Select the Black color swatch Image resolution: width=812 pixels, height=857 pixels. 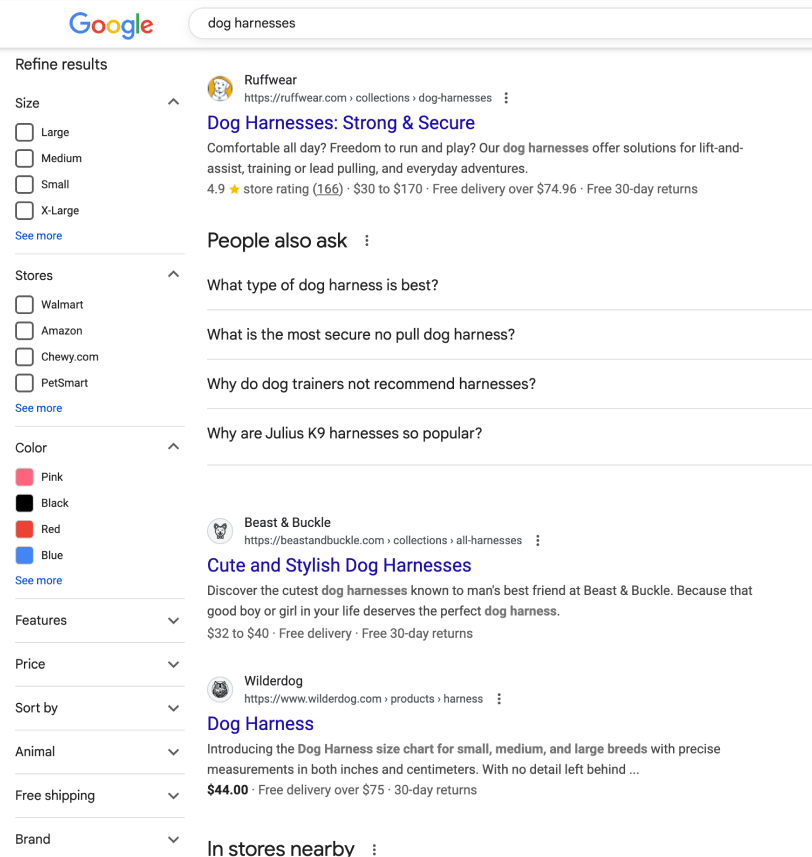pos(25,503)
